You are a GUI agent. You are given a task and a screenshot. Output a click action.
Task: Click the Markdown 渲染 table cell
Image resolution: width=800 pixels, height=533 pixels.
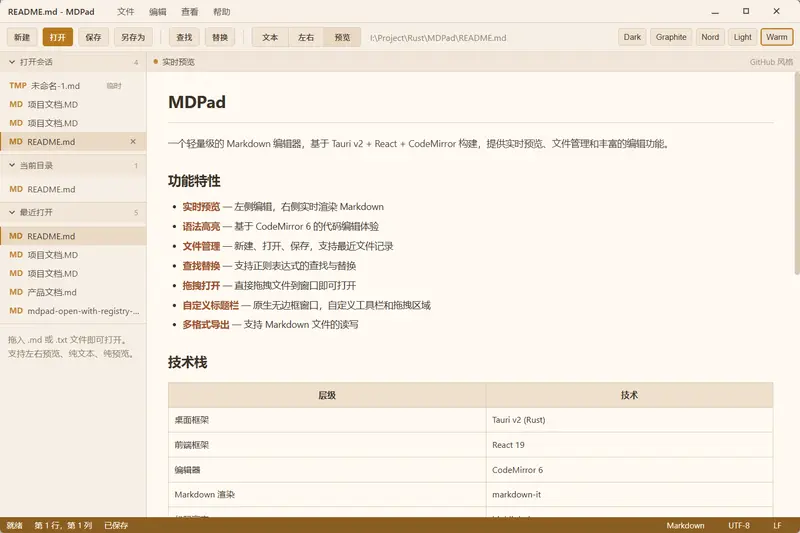pos(327,495)
